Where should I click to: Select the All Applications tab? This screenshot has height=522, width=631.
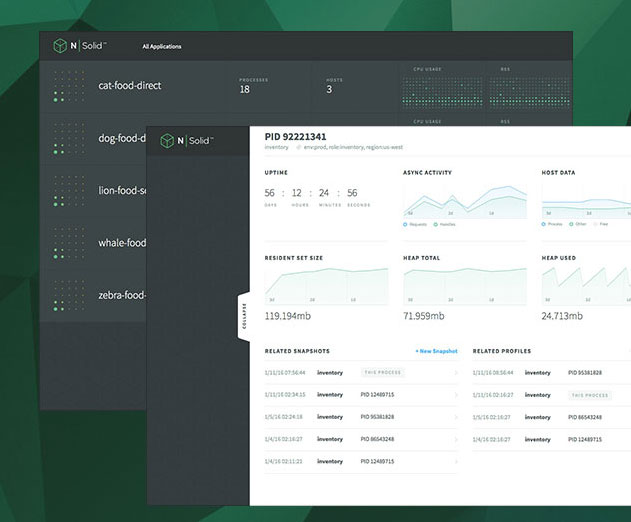(x=162, y=46)
